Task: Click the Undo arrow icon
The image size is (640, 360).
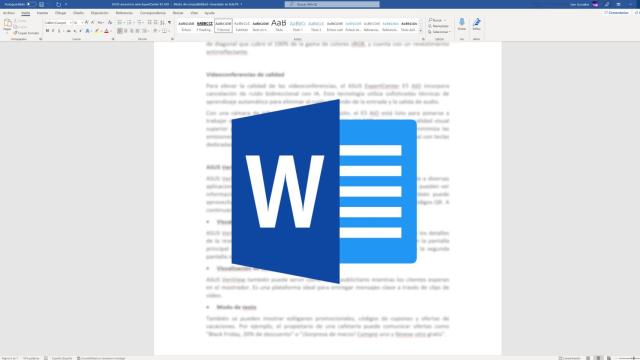Action: [x=58, y=4]
